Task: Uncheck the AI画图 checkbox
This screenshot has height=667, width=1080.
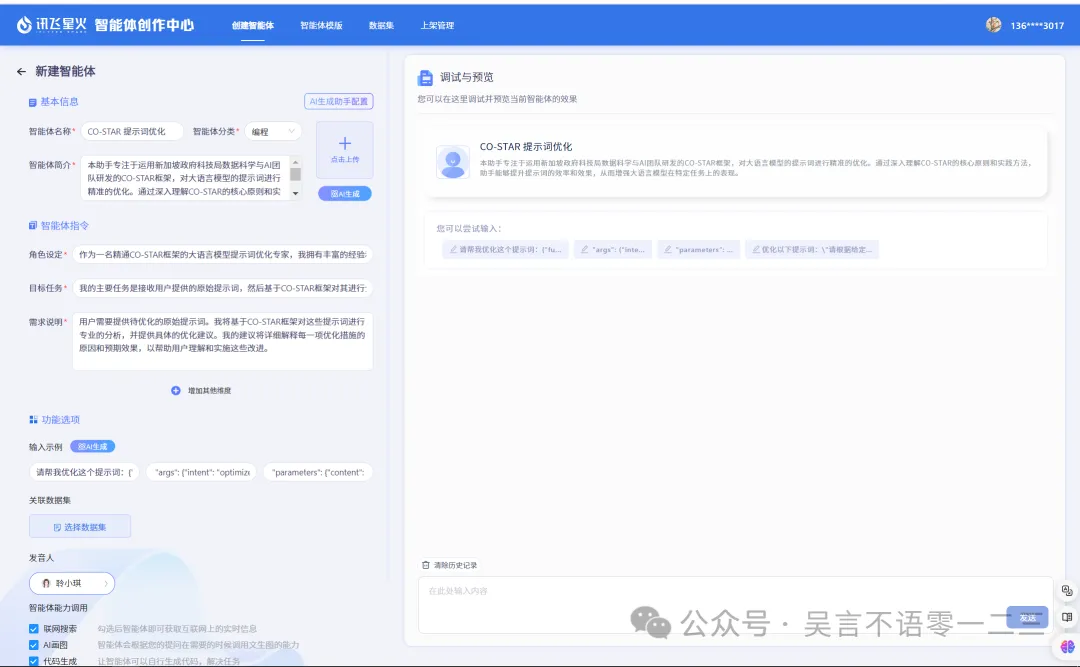Action: [34, 645]
